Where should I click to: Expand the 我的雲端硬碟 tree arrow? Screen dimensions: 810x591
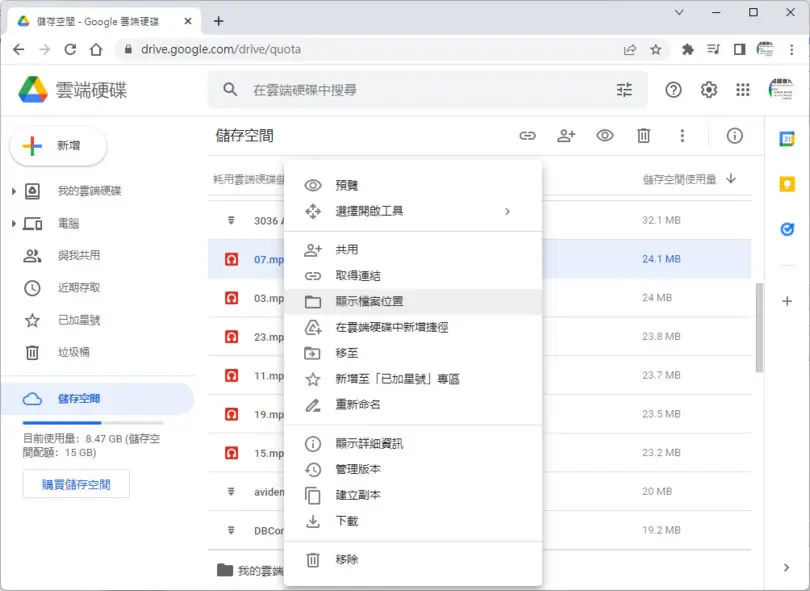[x=14, y=191]
